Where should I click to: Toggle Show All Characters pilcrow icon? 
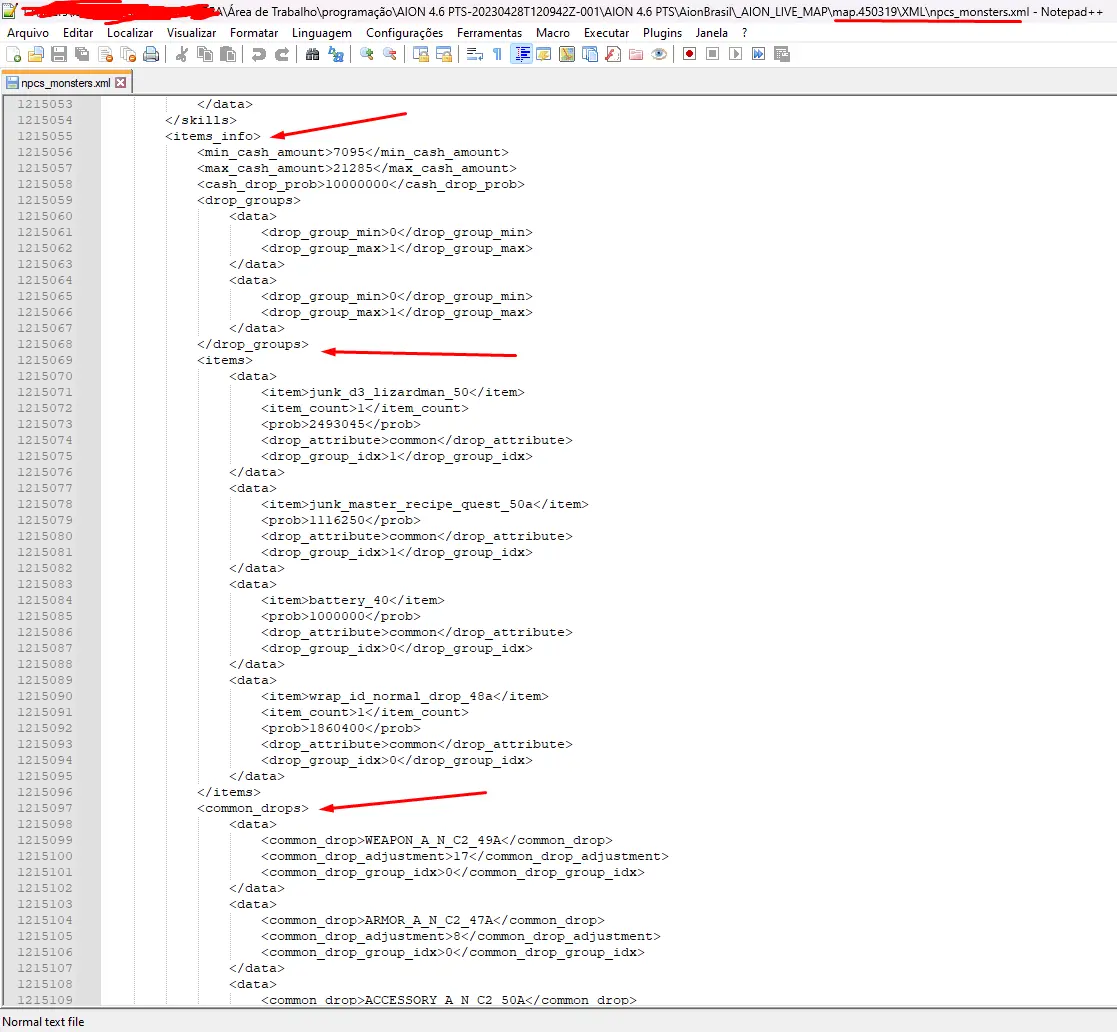click(x=498, y=55)
